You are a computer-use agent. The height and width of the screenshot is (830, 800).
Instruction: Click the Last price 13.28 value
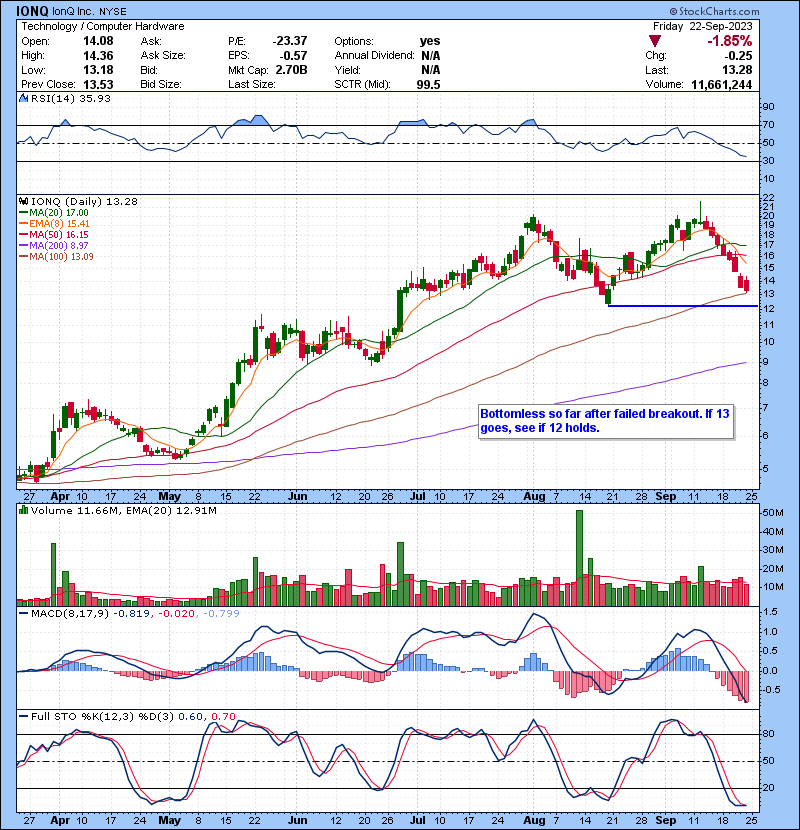(737, 70)
